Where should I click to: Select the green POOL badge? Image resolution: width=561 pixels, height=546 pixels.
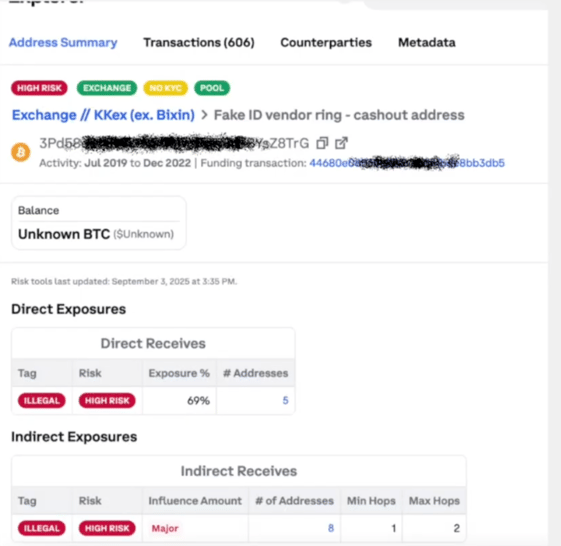(x=212, y=88)
